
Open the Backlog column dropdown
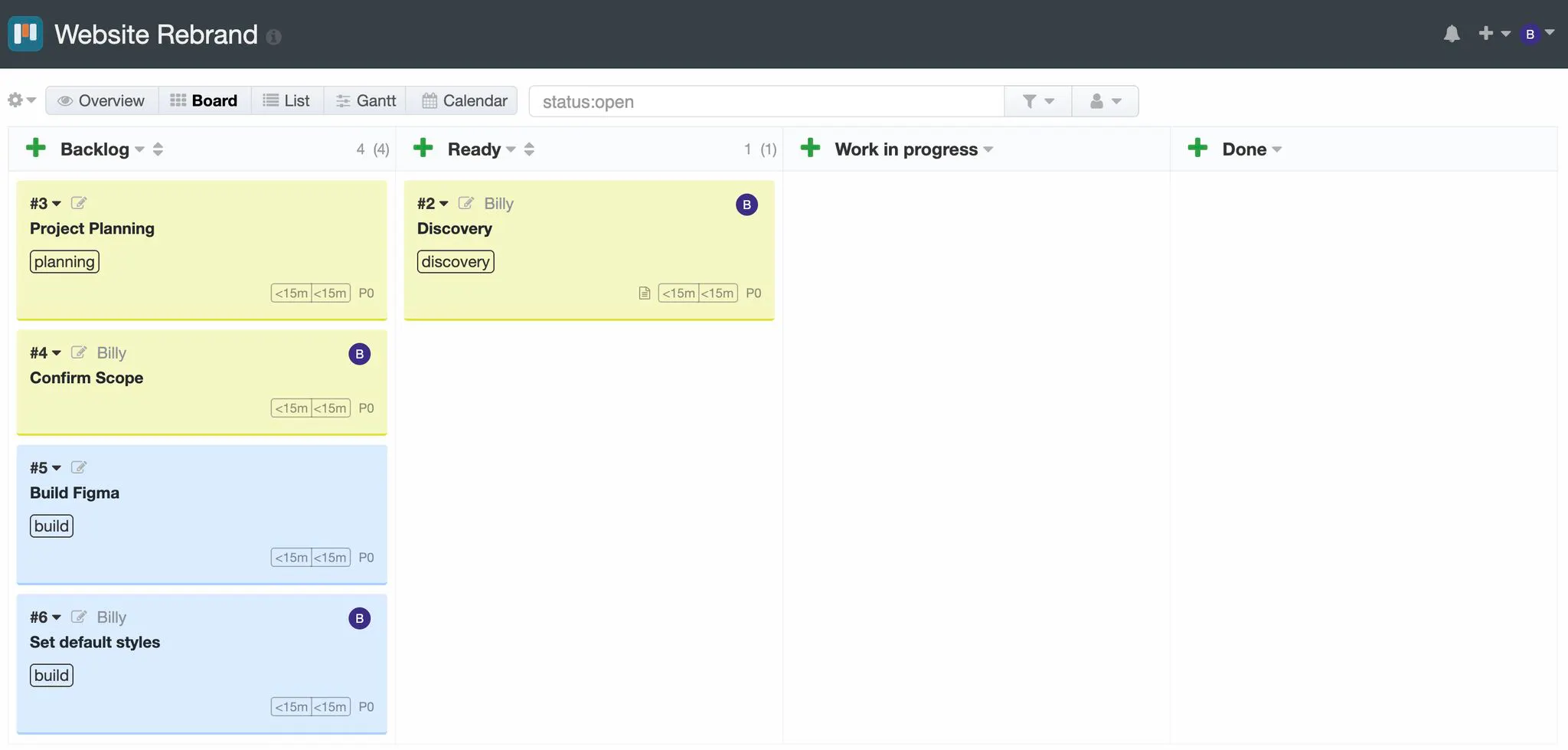click(x=103, y=149)
